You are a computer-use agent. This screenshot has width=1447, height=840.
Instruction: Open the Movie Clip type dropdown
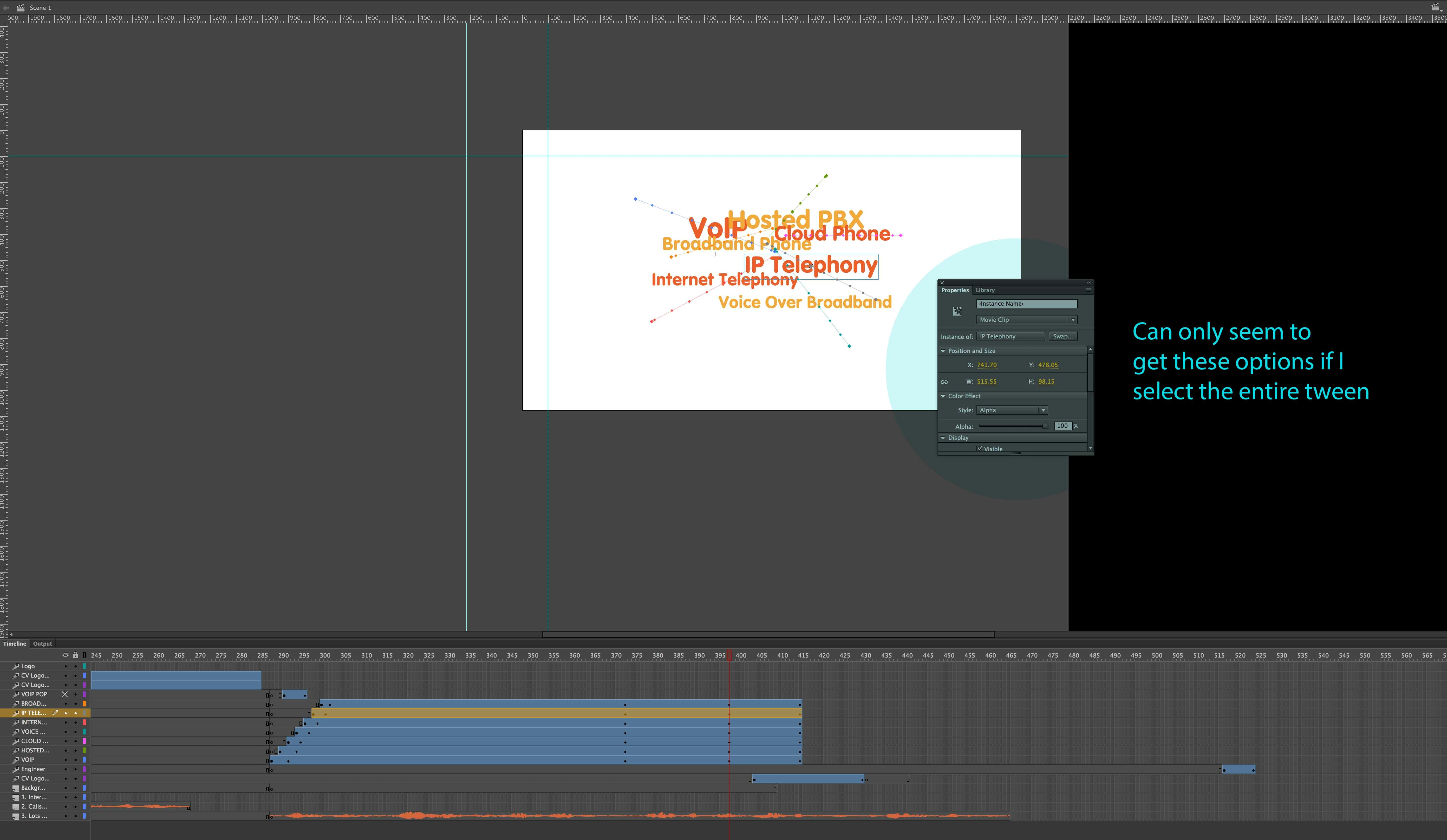point(1026,320)
